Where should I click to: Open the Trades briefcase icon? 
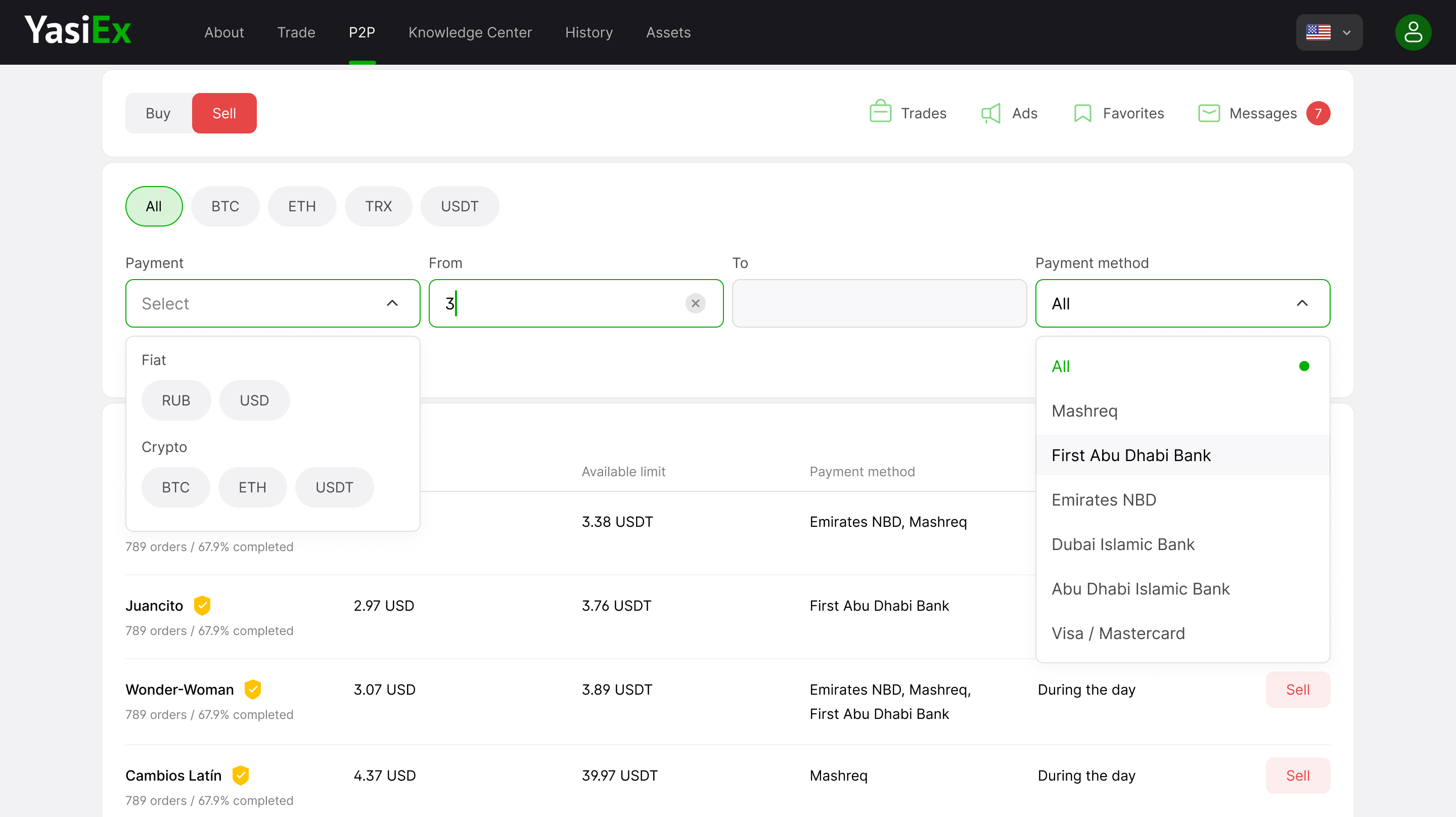(880, 112)
